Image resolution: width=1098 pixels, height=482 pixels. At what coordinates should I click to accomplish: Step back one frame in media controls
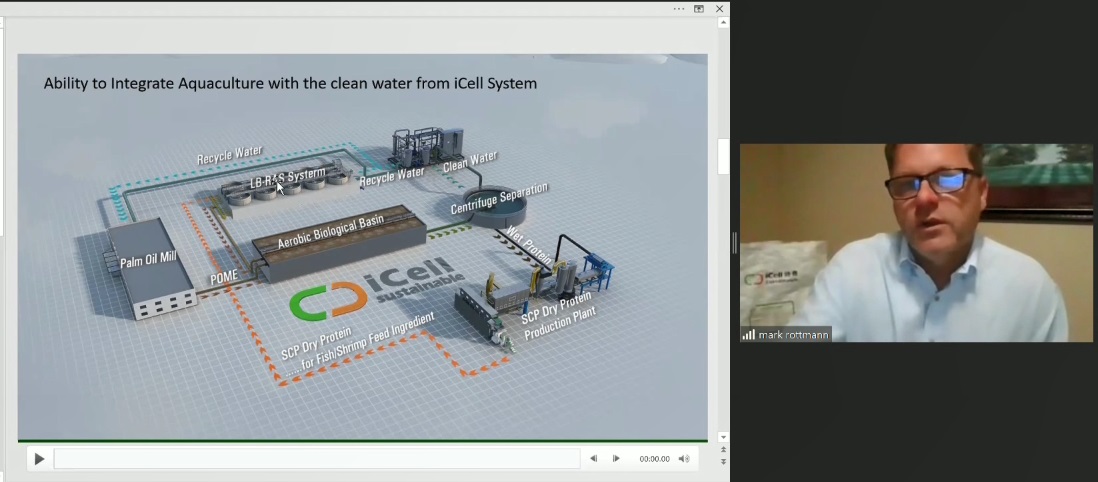pyautogui.click(x=594, y=459)
